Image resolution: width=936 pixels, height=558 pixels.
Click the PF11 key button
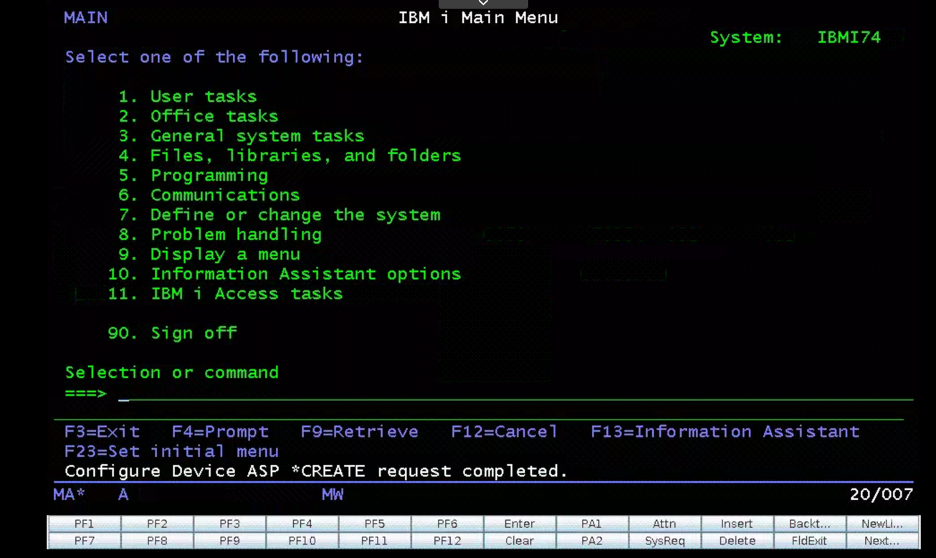pos(374,541)
